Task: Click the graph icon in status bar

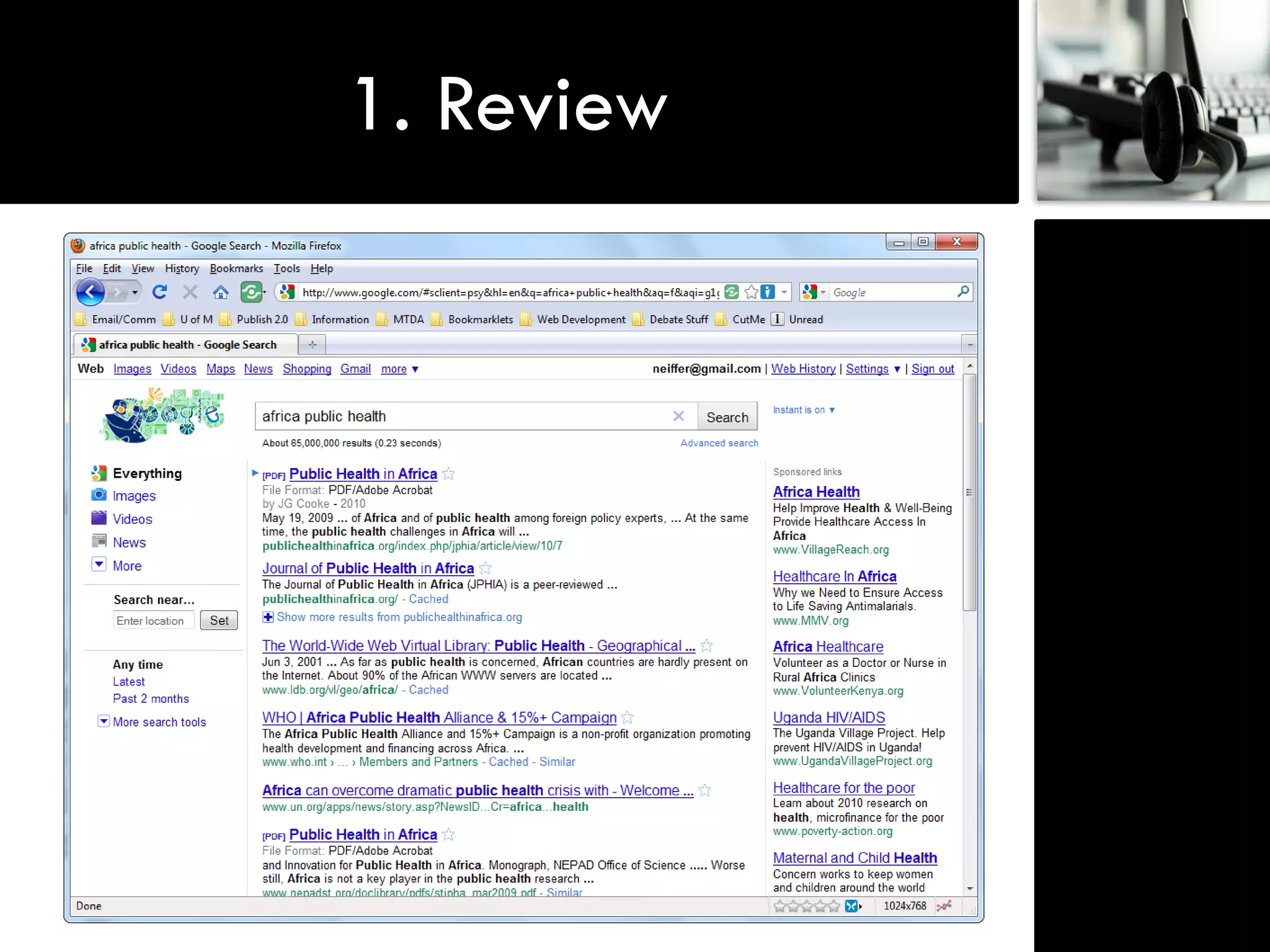Action: click(944, 906)
